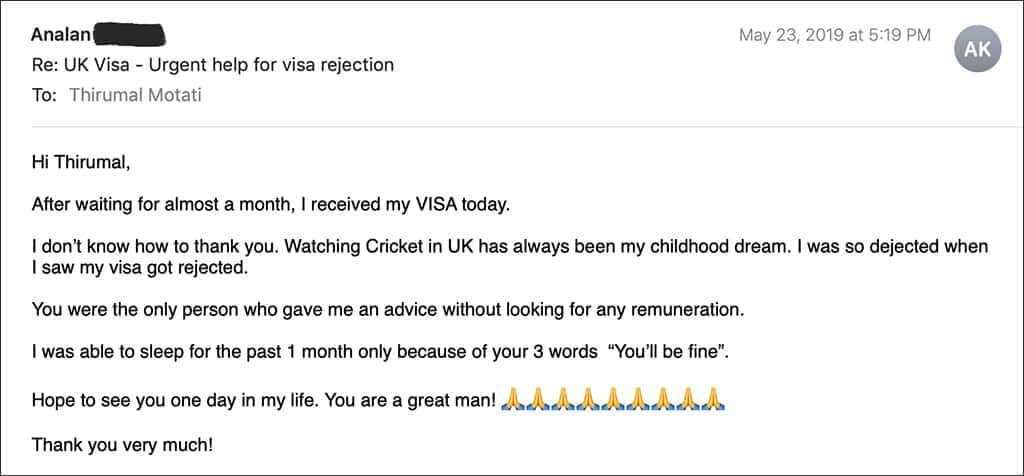Click the last folded hands emoji
The width and height of the screenshot is (1024, 476).
[x=713, y=399]
